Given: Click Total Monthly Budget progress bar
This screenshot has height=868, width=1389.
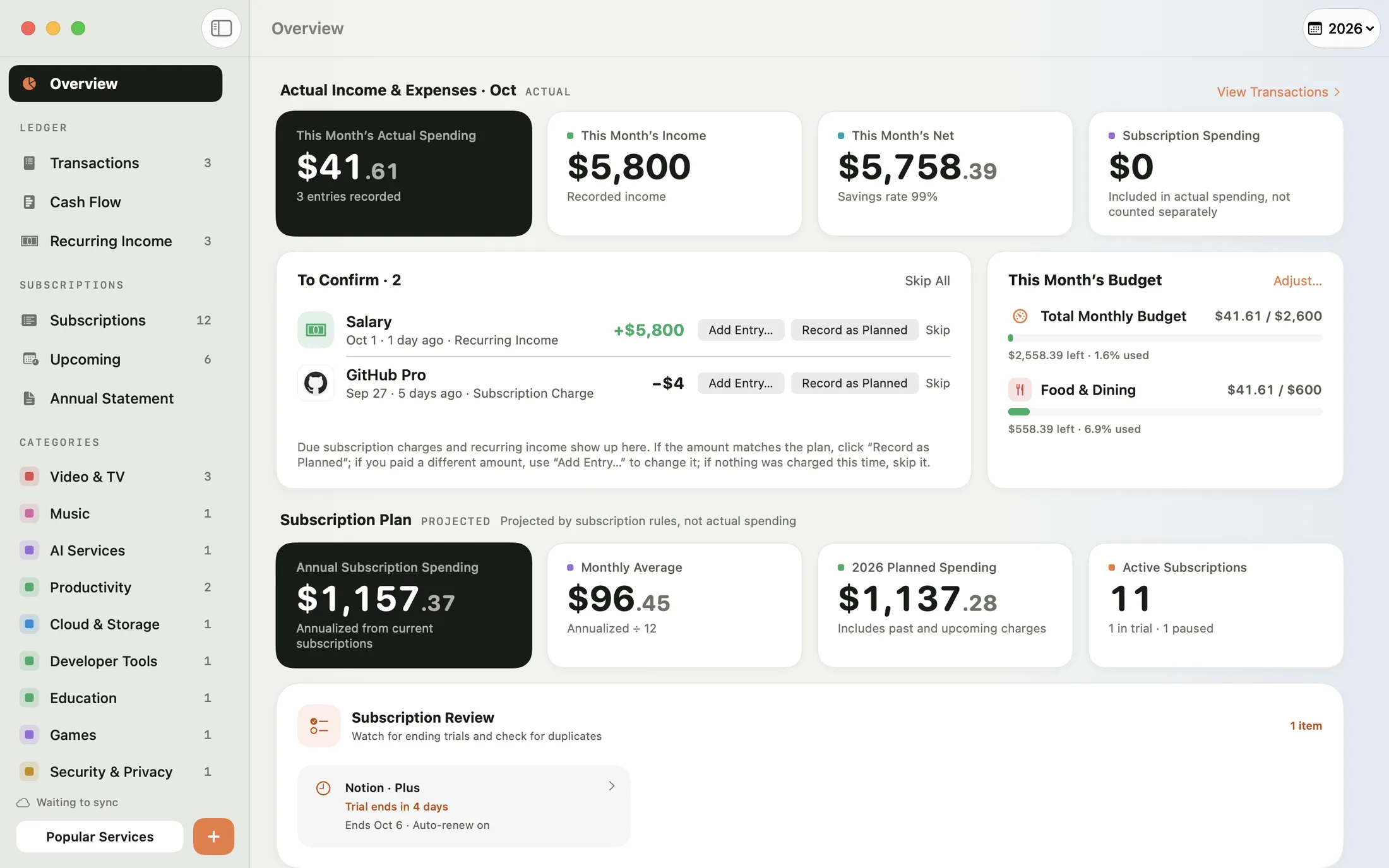Looking at the screenshot, I should click(1165, 338).
